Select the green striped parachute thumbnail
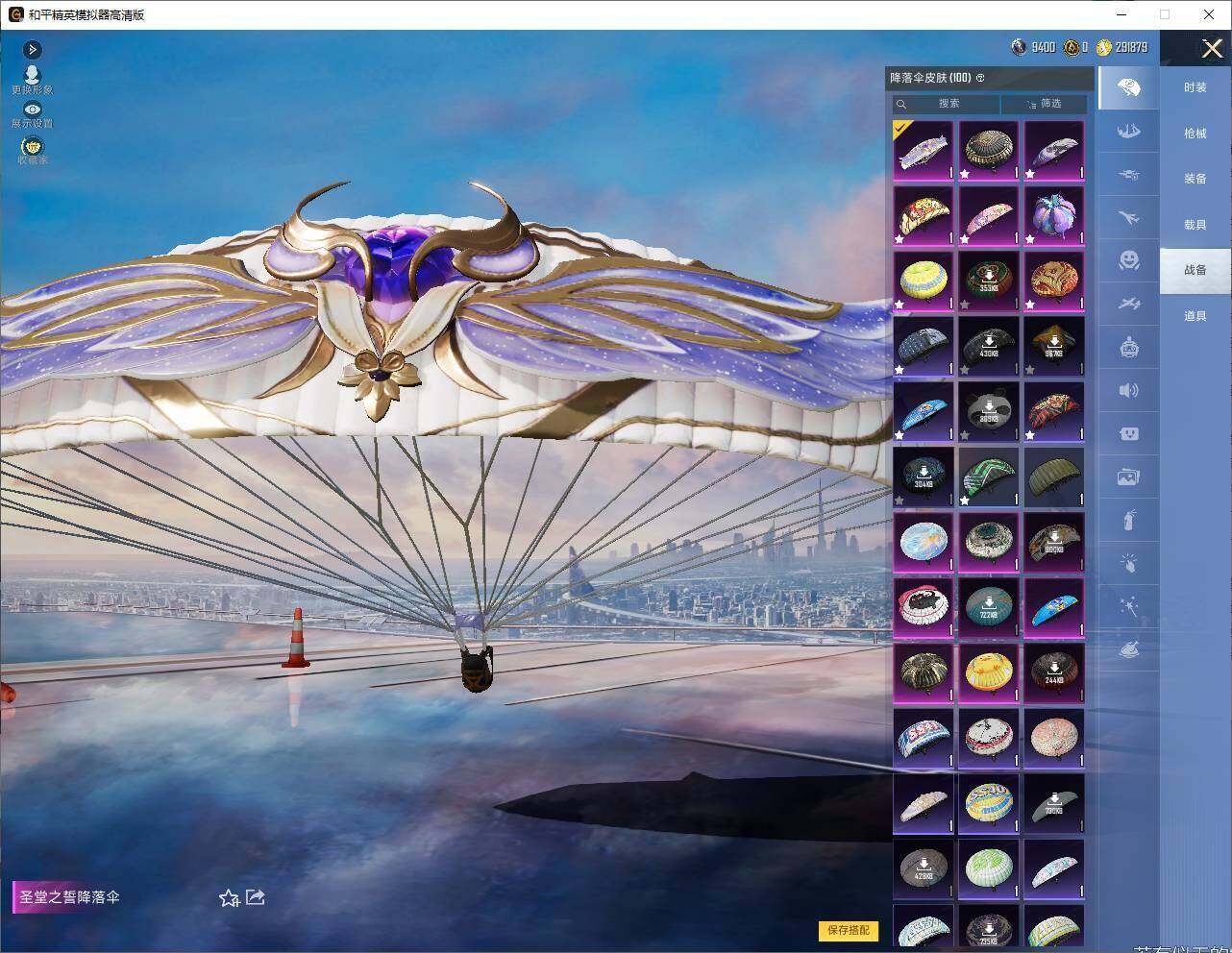This screenshot has width=1232, height=953. [989, 476]
